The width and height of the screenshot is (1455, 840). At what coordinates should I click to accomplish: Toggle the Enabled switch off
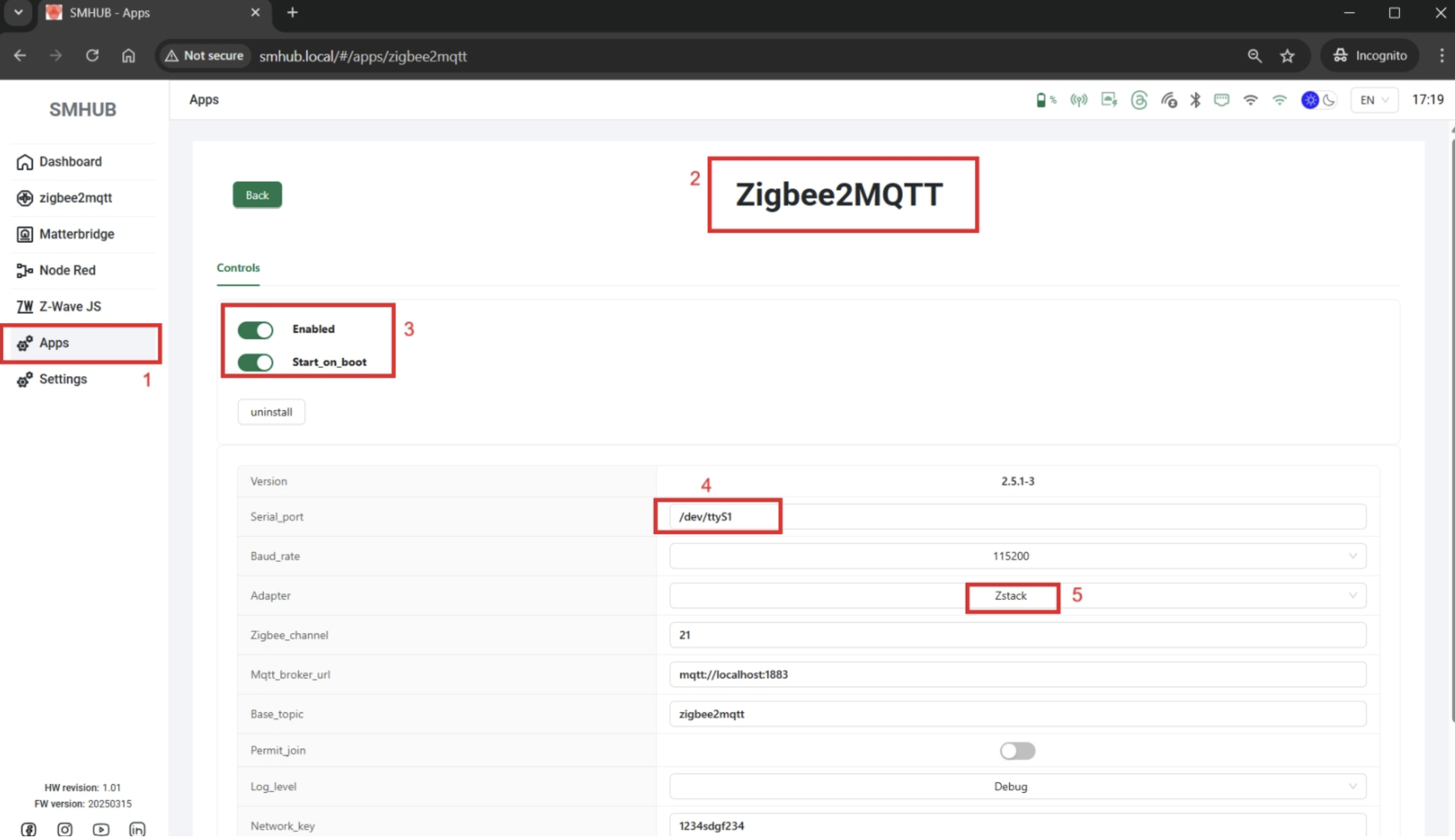click(x=255, y=330)
